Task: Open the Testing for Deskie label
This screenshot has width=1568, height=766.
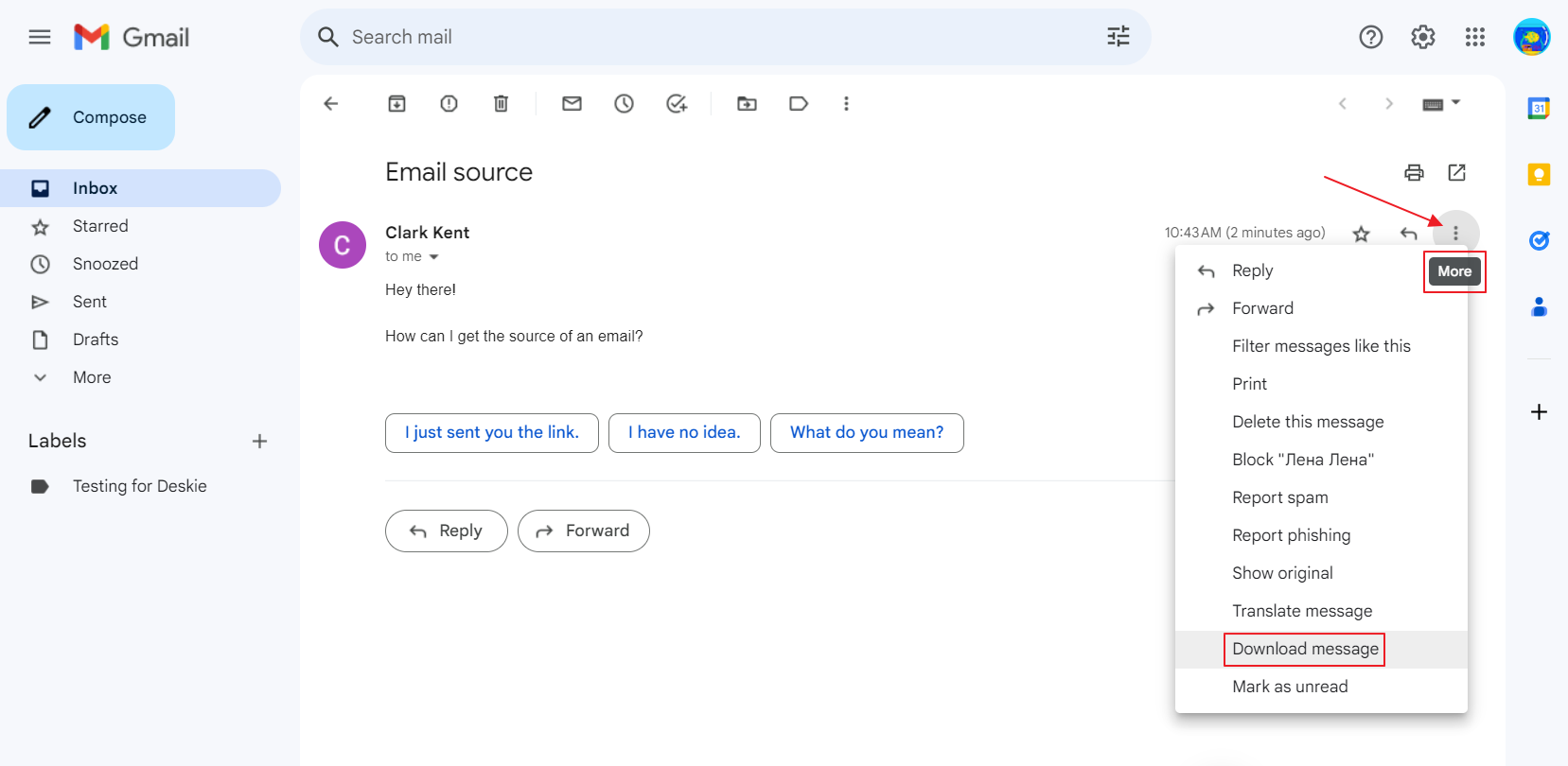Action: [x=139, y=486]
